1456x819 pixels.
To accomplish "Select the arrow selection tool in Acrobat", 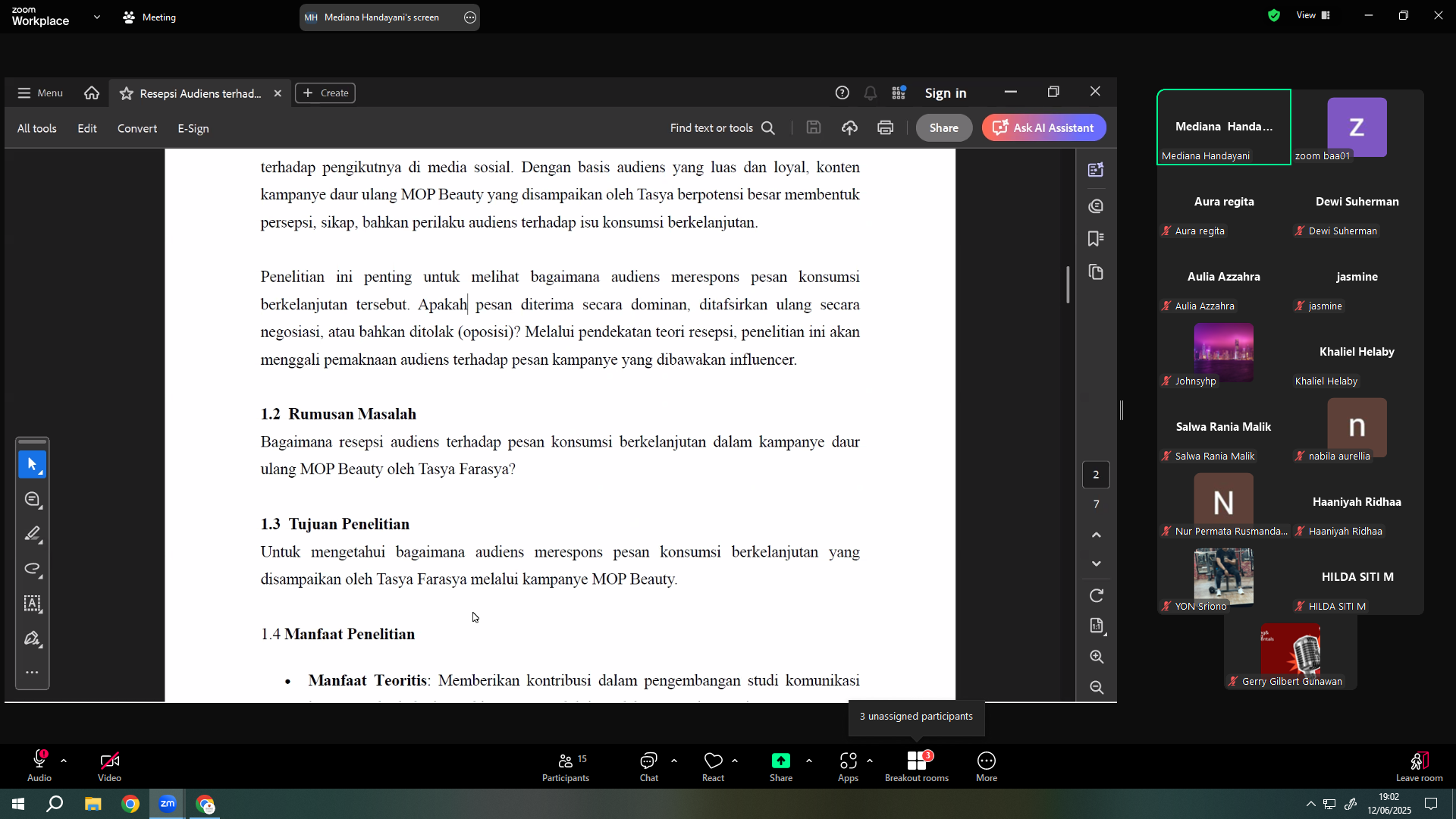I will pos(32,464).
